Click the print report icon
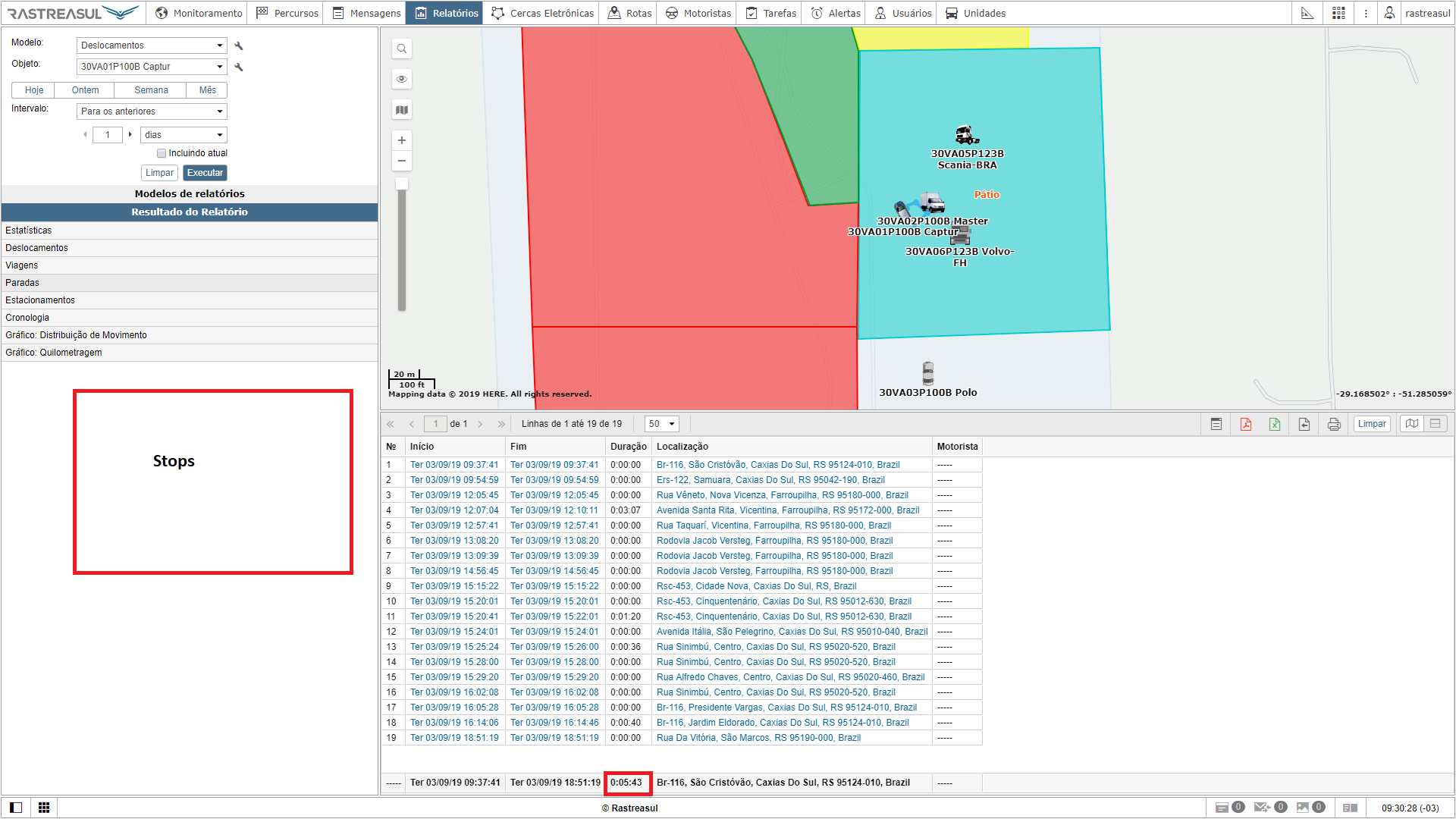Viewport: 1456px width, 819px height. click(x=1334, y=424)
